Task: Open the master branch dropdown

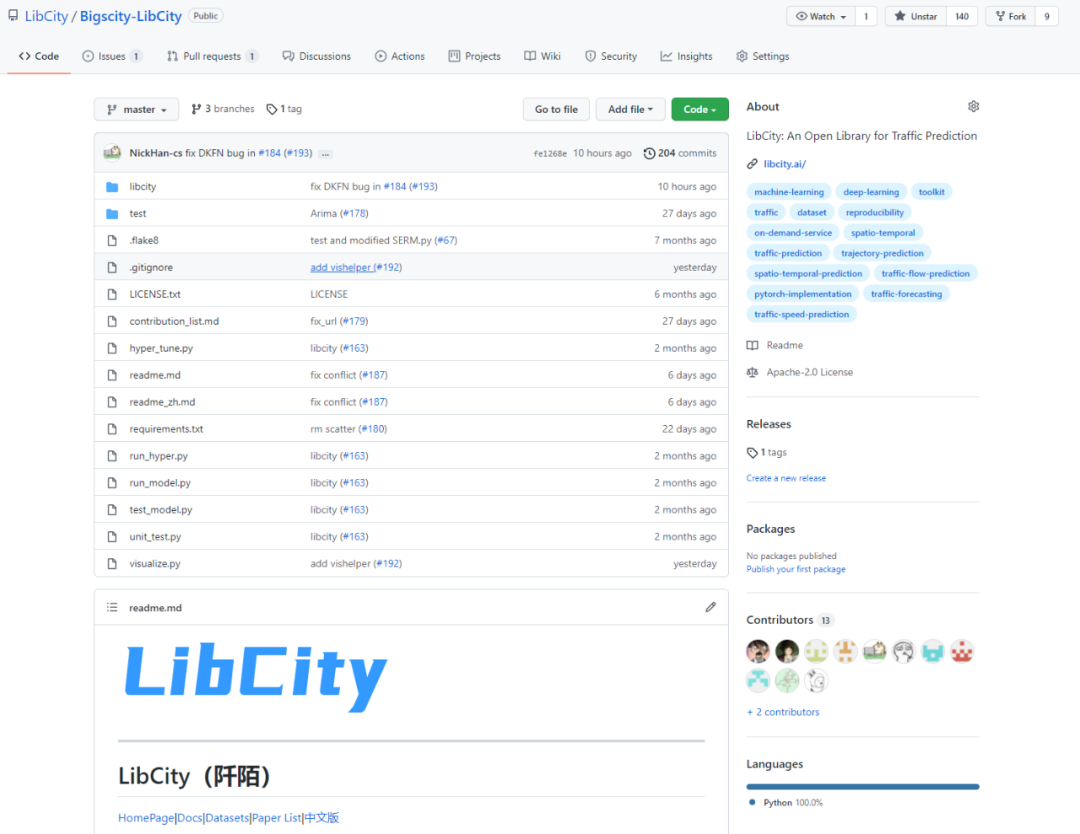Action: tap(136, 109)
